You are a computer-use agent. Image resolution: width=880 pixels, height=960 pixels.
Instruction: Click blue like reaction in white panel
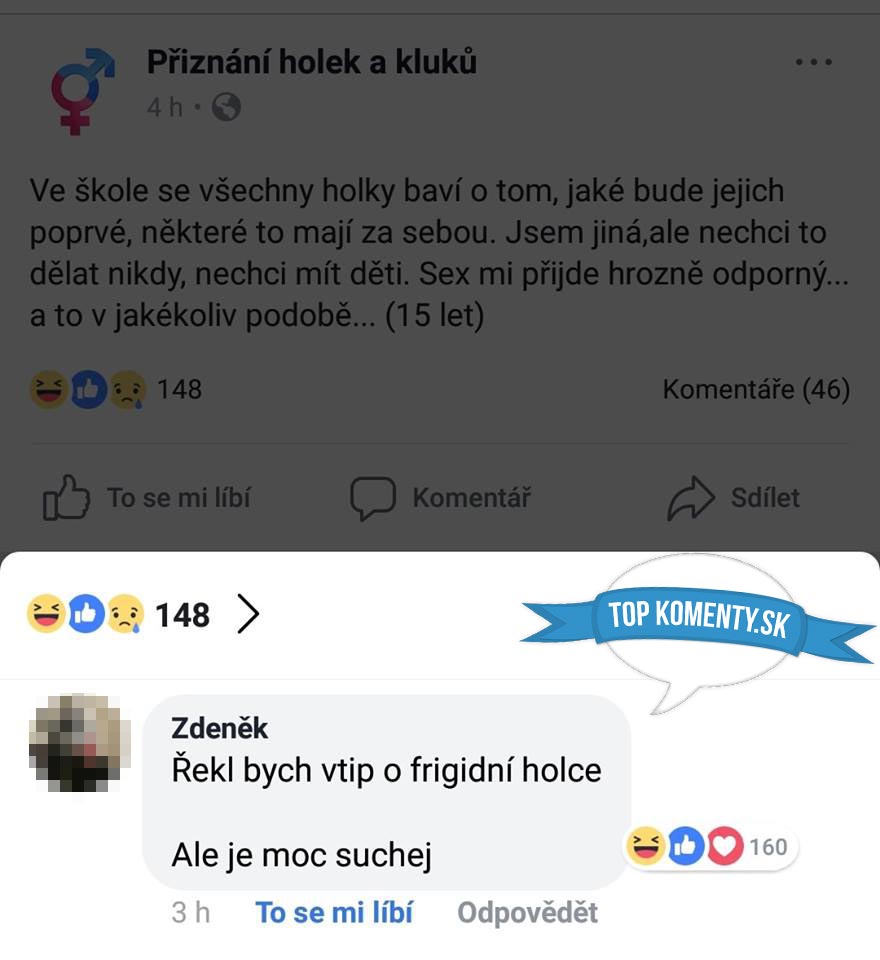(x=86, y=613)
